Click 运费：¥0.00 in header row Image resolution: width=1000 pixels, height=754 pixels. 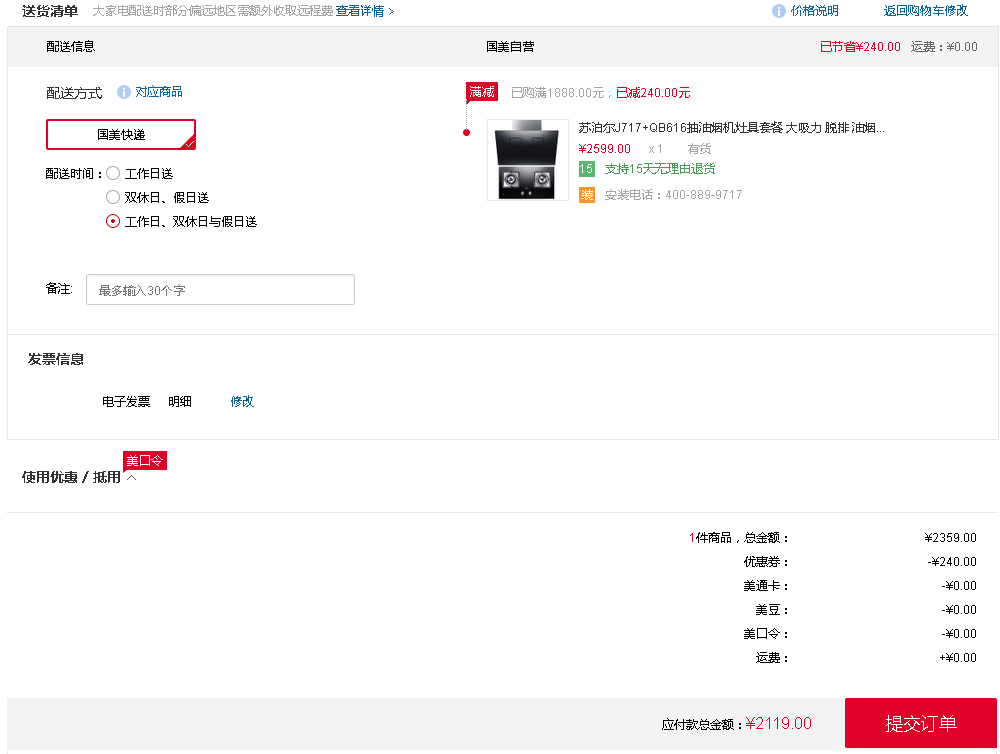(x=944, y=47)
